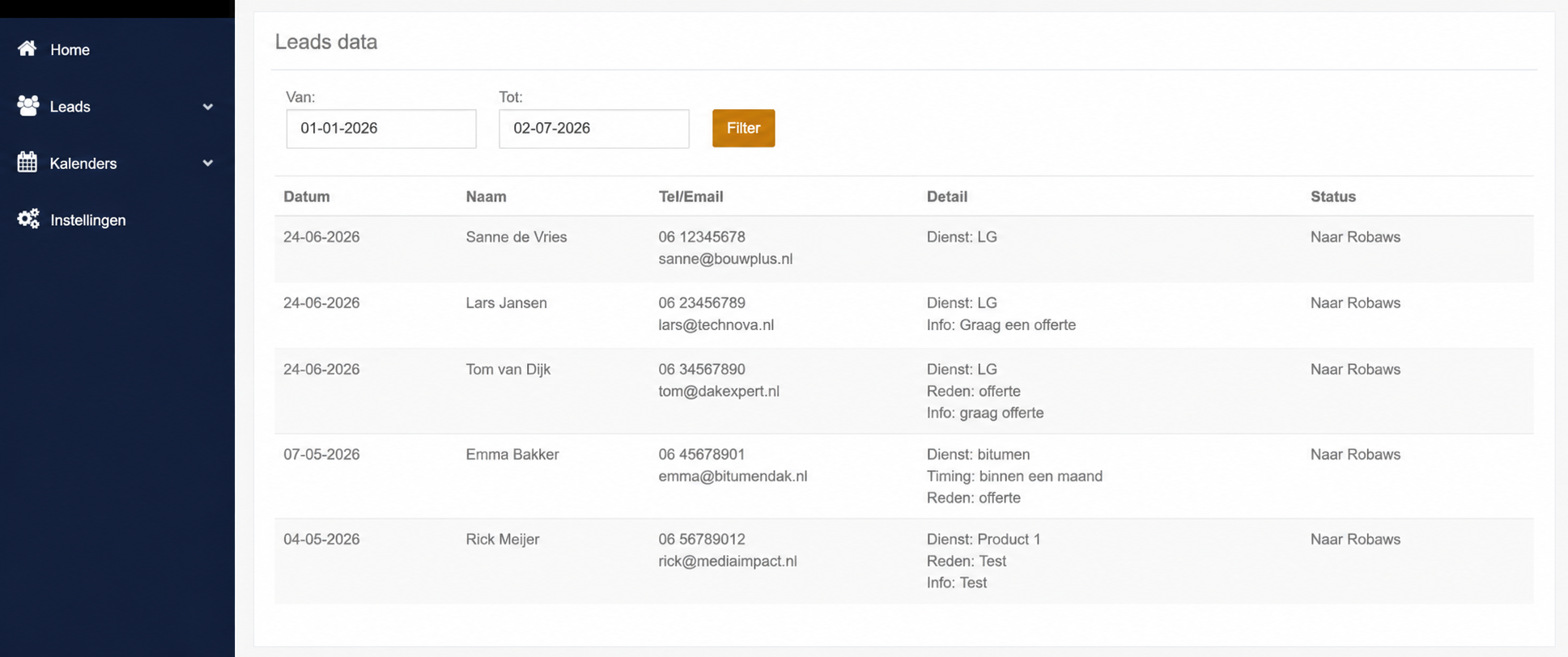Viewport: 1568px width, 657px height.
Task: Click Naar Robaws status for Tom van Dijk
Action: tap(1355, 369)
